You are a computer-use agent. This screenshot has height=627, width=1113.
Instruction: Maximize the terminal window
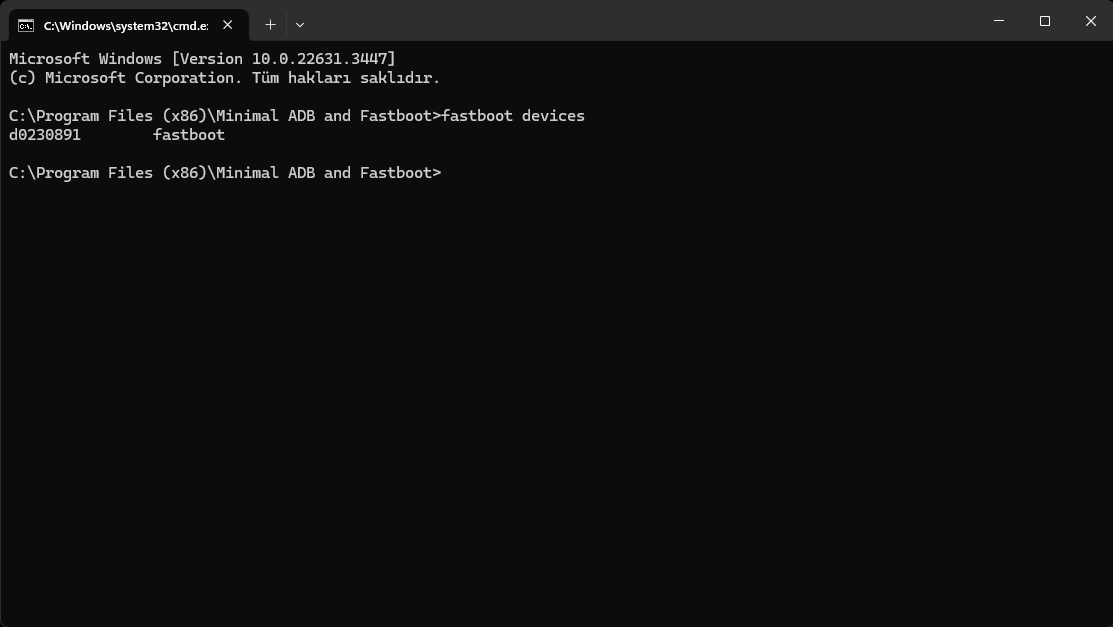pyautogui.click(x=1045, y=21)
